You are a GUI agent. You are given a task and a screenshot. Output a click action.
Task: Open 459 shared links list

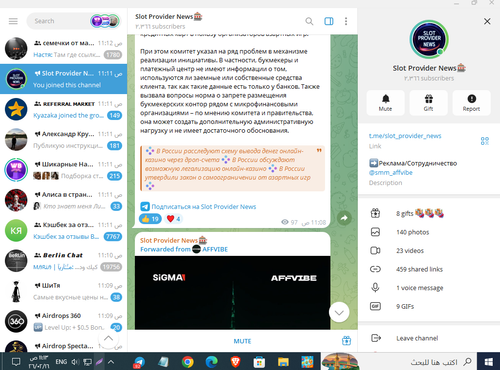pyautogui.click(x=429, y=269)
